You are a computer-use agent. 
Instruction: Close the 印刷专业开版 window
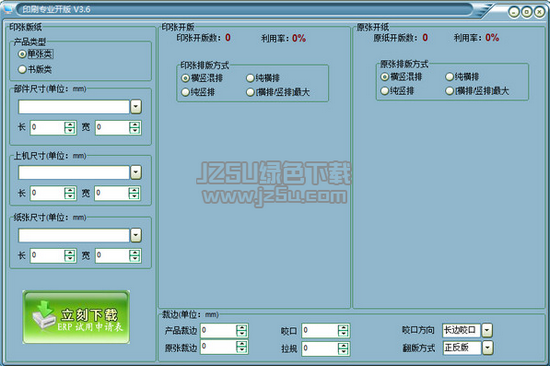[539, 13]
